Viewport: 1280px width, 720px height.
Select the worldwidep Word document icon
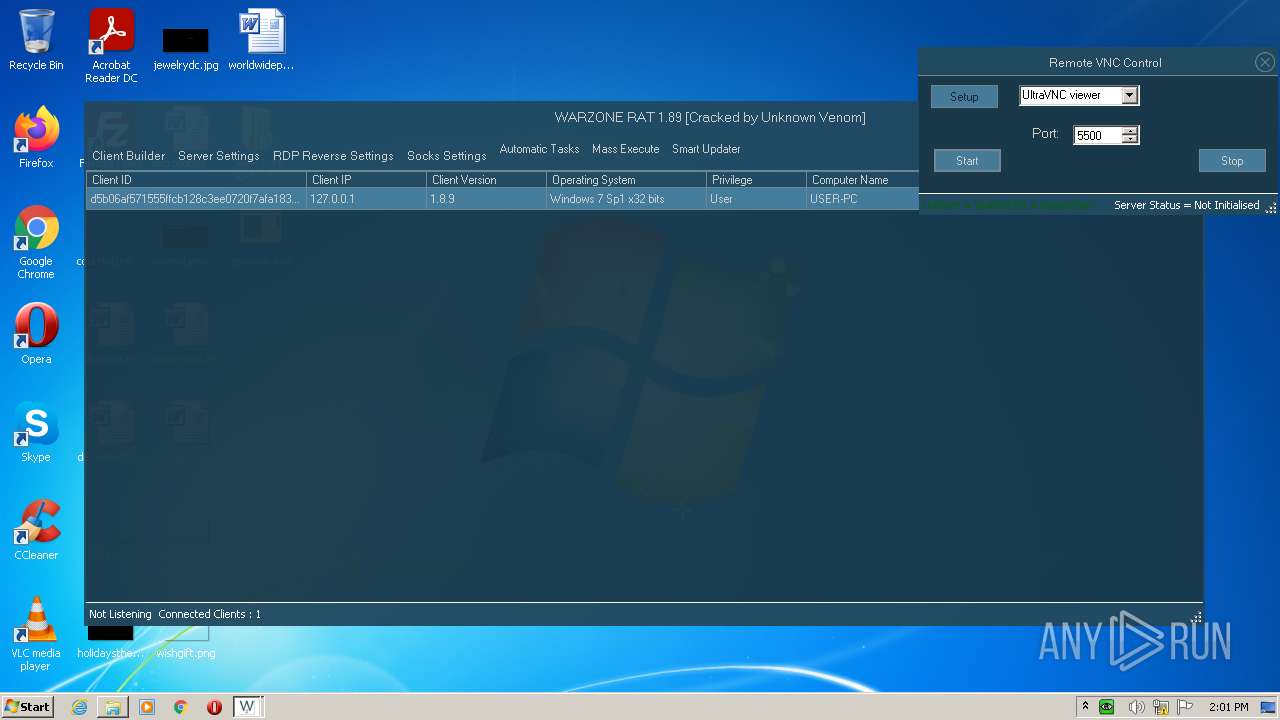pos(261,40)
